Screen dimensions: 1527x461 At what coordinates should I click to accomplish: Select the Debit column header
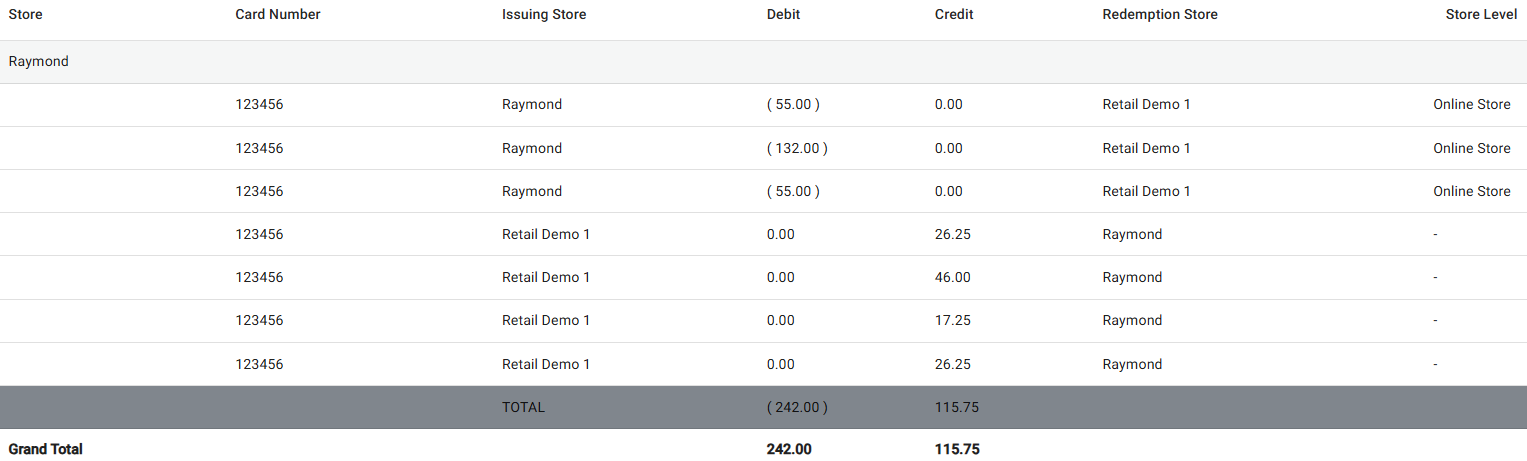[x=783, y=15]
